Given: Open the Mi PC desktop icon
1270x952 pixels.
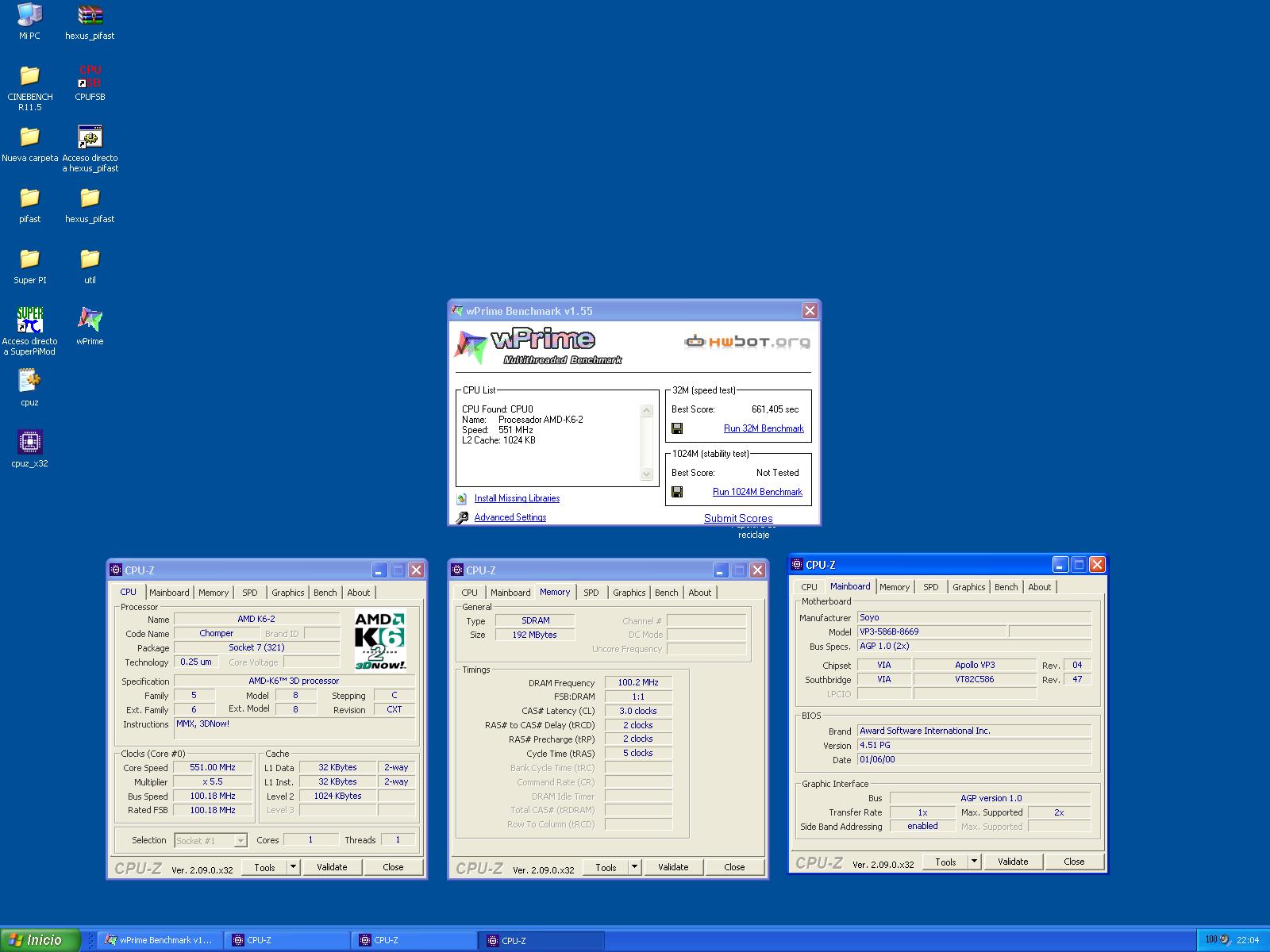Looking at the screenshot, I should pos(29,14).
